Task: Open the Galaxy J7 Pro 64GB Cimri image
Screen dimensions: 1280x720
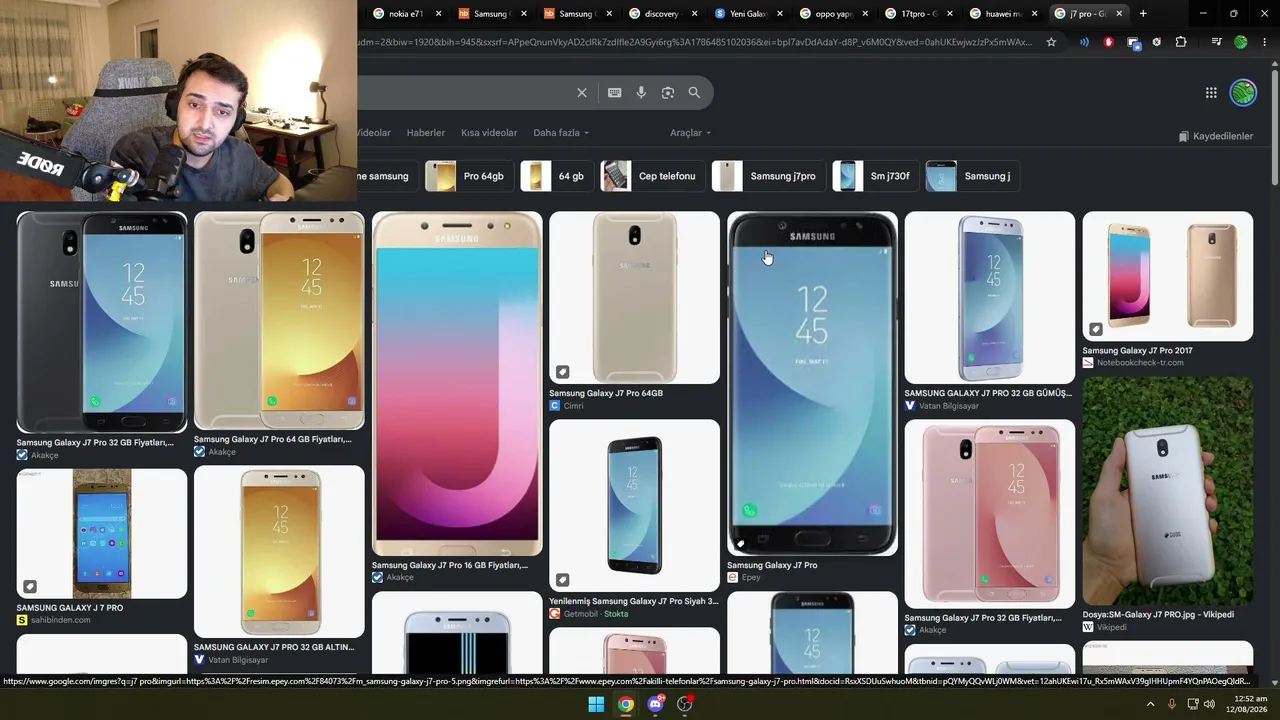Action: coord(634,298)
